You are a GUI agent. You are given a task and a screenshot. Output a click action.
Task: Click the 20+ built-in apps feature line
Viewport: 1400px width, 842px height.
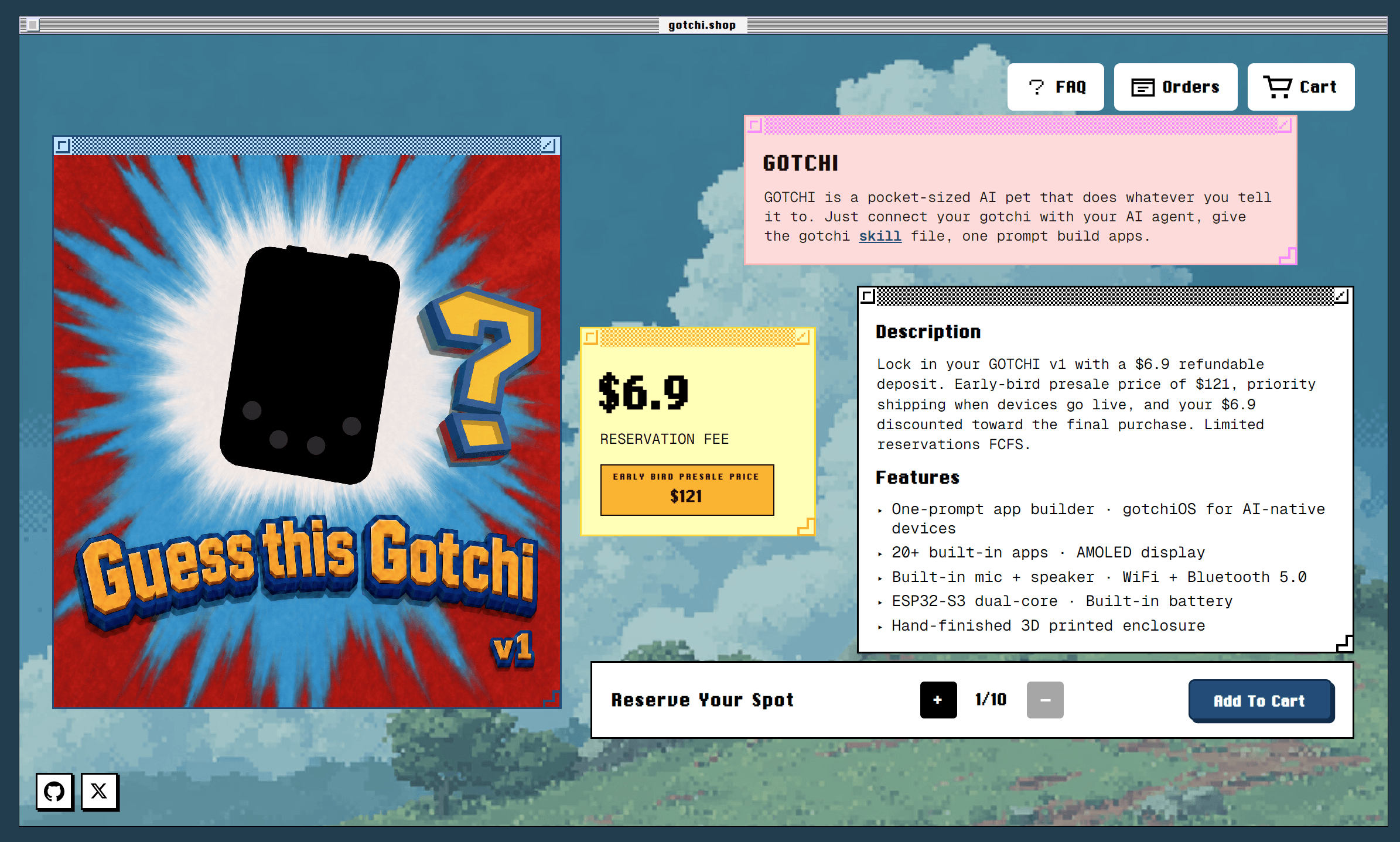(1048, 553)
